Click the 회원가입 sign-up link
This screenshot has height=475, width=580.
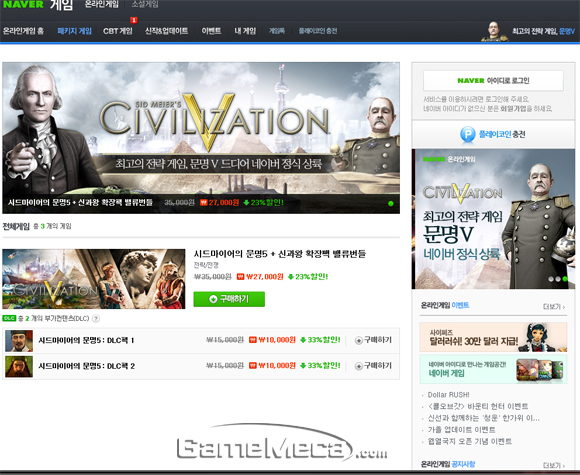[514, 109]
